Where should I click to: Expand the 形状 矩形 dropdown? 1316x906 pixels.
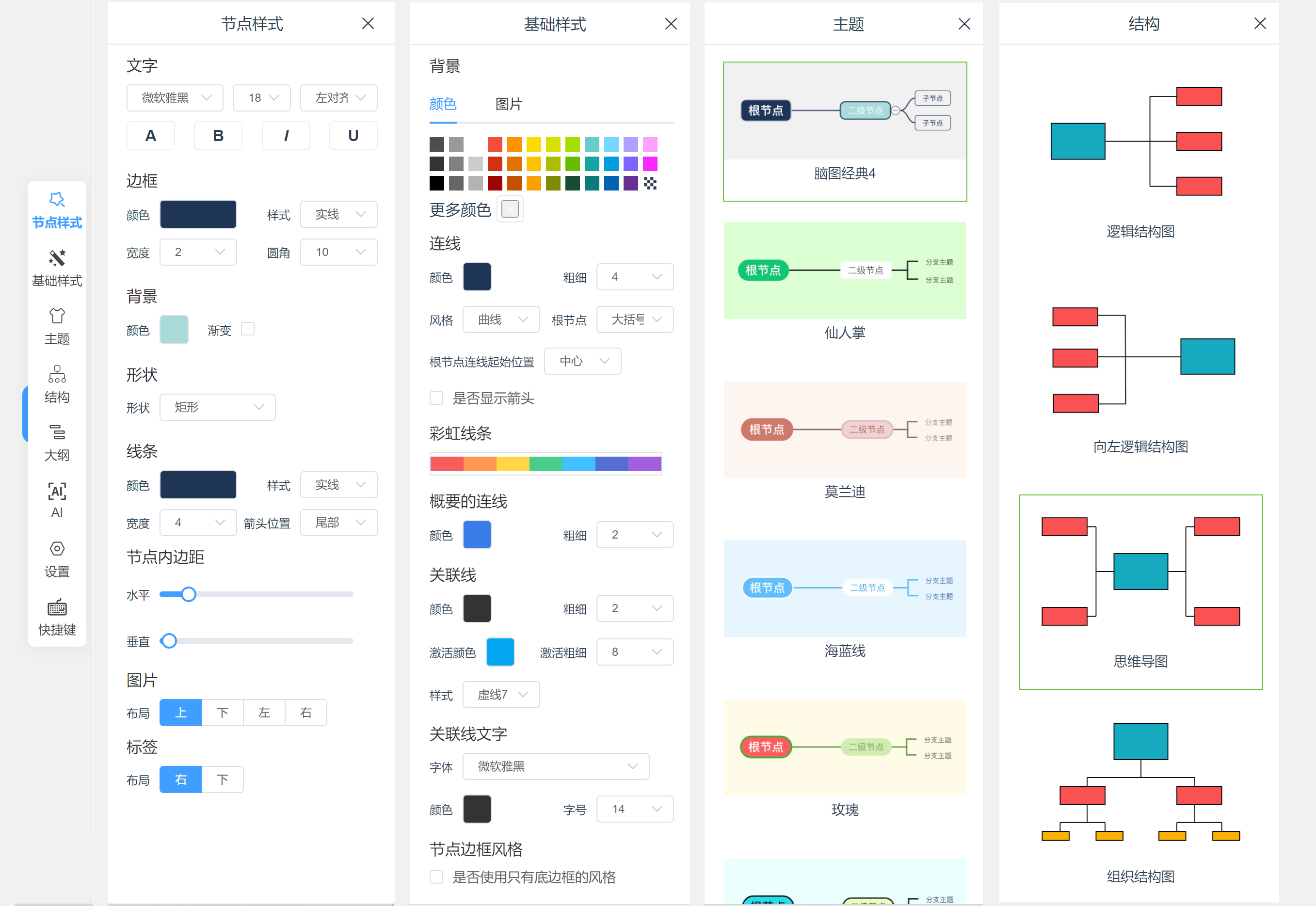[217, 407]
